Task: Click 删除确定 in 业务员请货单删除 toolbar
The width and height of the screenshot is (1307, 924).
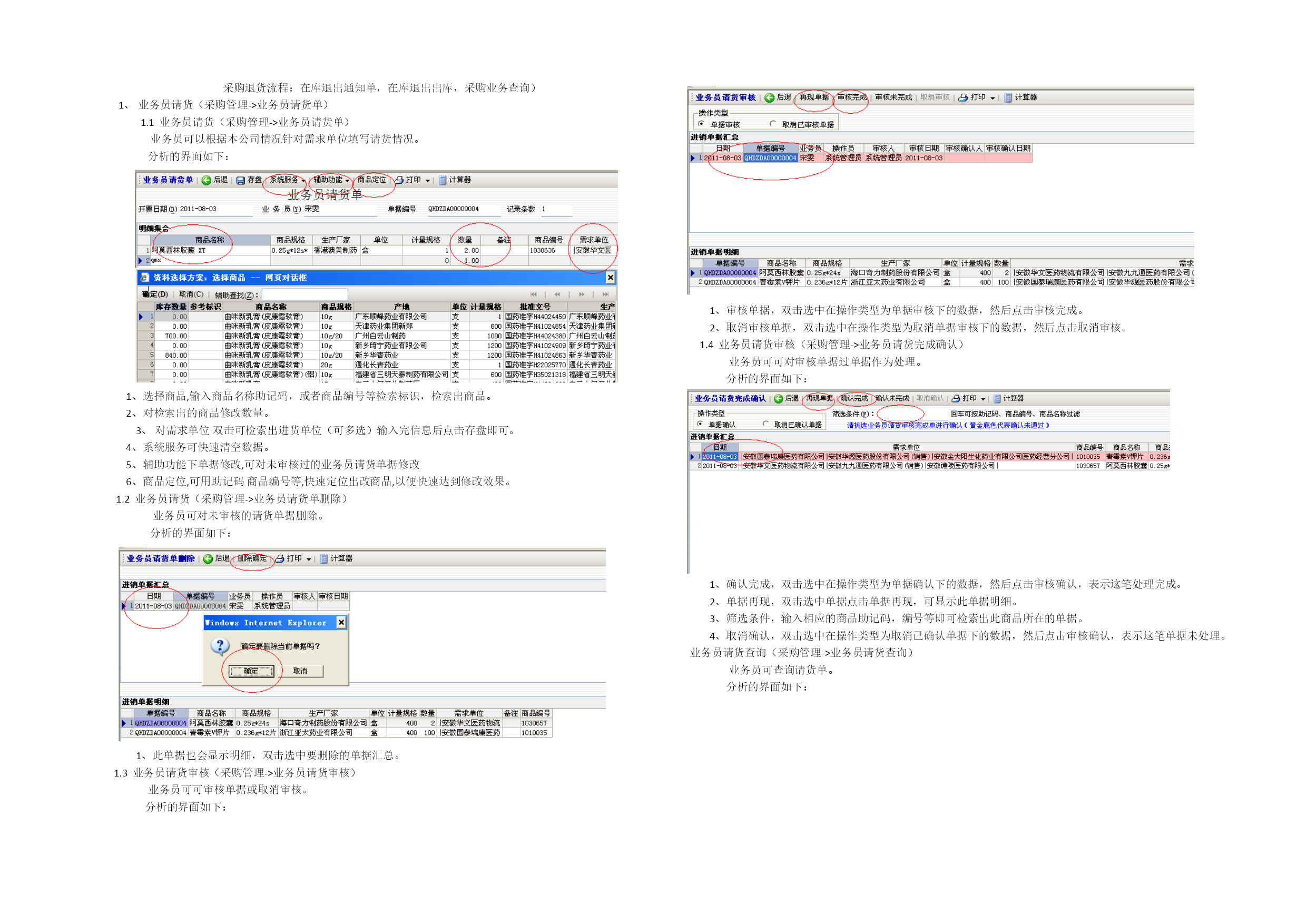Action: tap(252, 558)
